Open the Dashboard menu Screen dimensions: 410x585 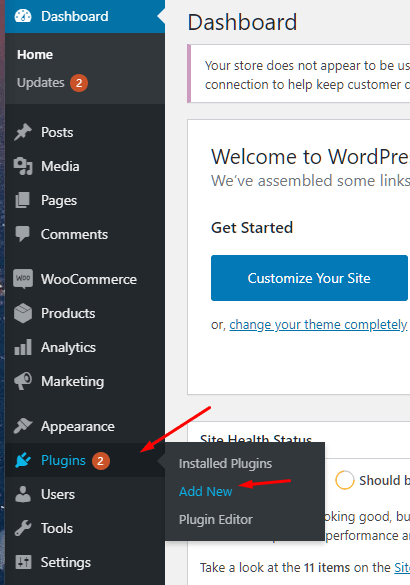pos(85,16)
